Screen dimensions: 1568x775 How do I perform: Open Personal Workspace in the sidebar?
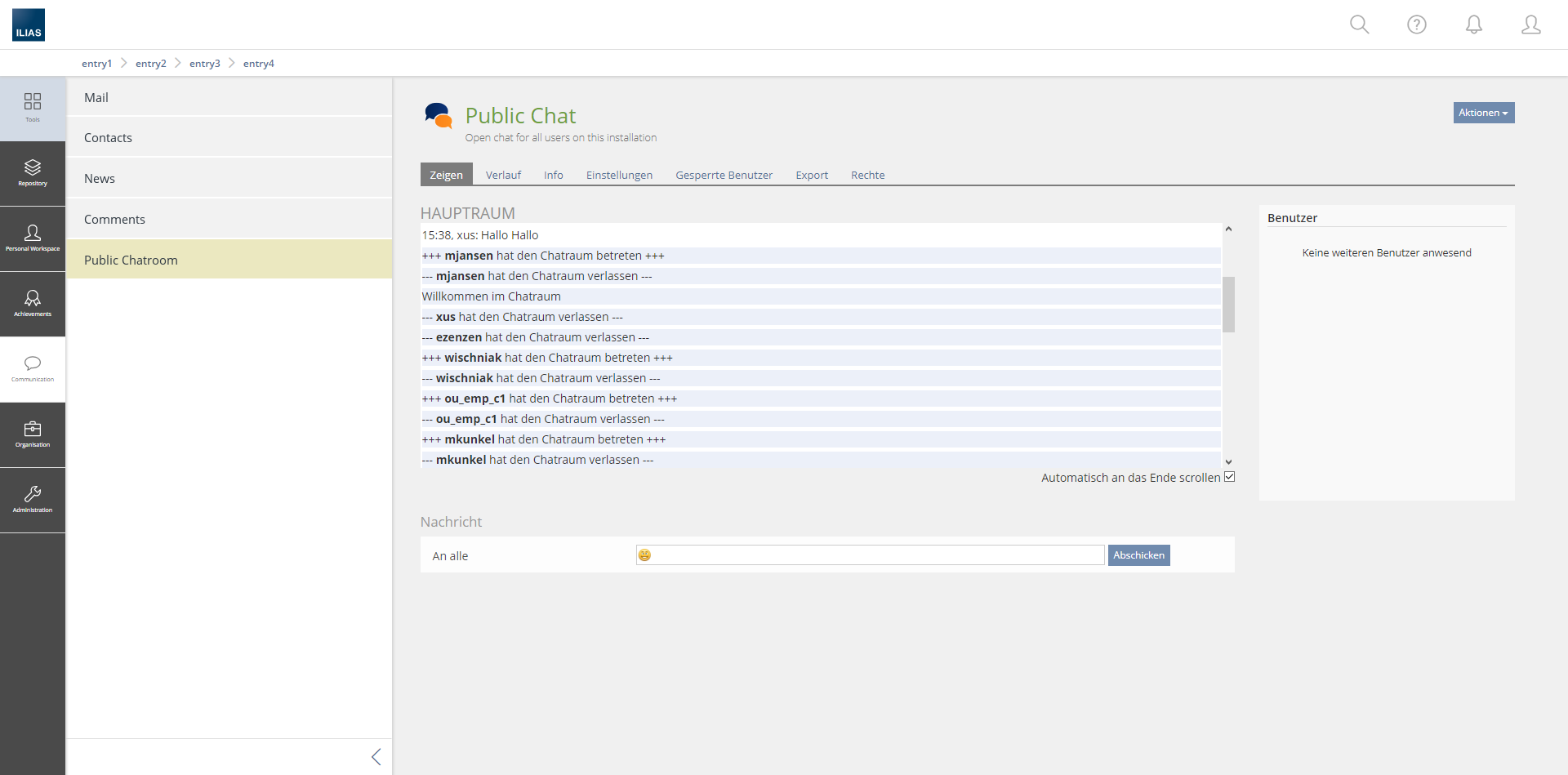(33, 238)
